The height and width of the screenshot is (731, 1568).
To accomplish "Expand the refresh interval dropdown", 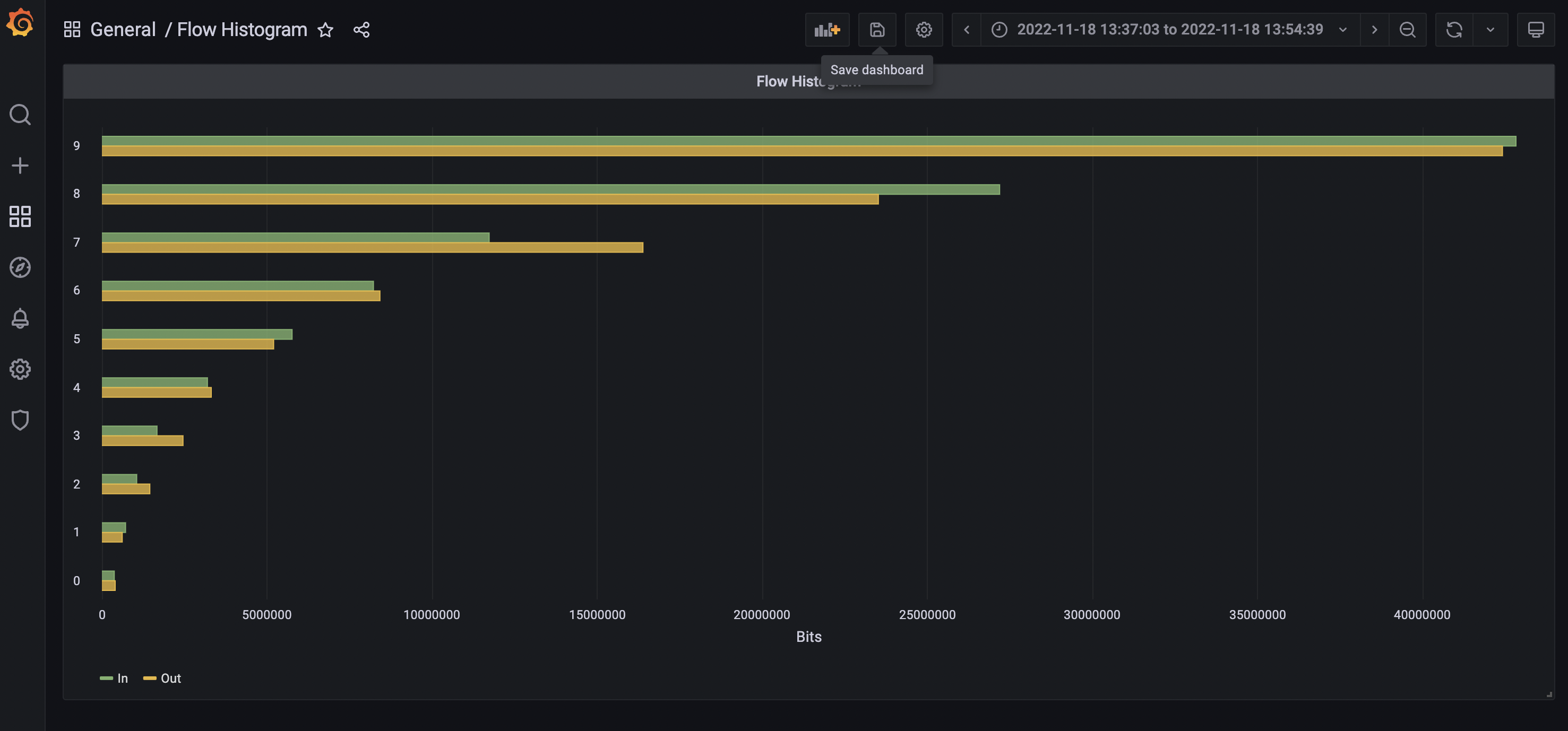I will coord(1490,29).
